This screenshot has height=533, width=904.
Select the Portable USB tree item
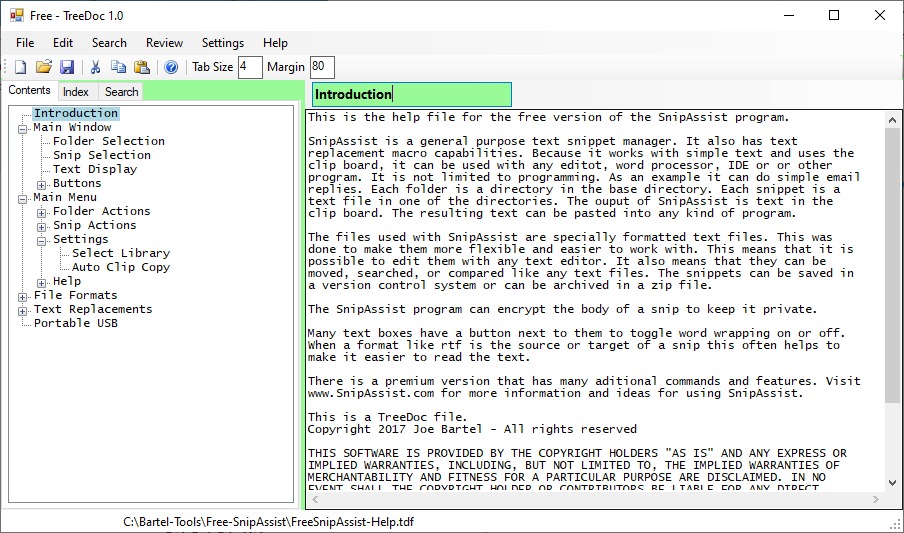click(76, 323)
